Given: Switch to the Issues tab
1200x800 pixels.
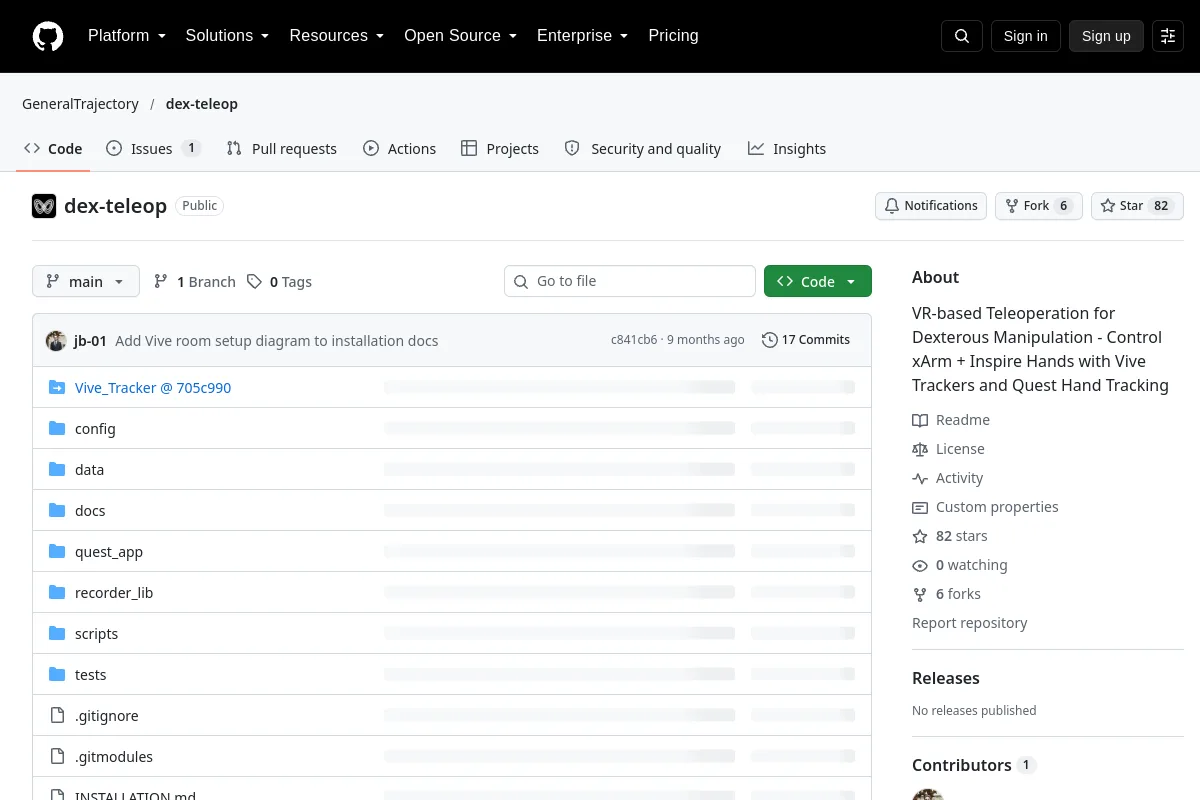Looking at the screenshot, I should [154, 148].
